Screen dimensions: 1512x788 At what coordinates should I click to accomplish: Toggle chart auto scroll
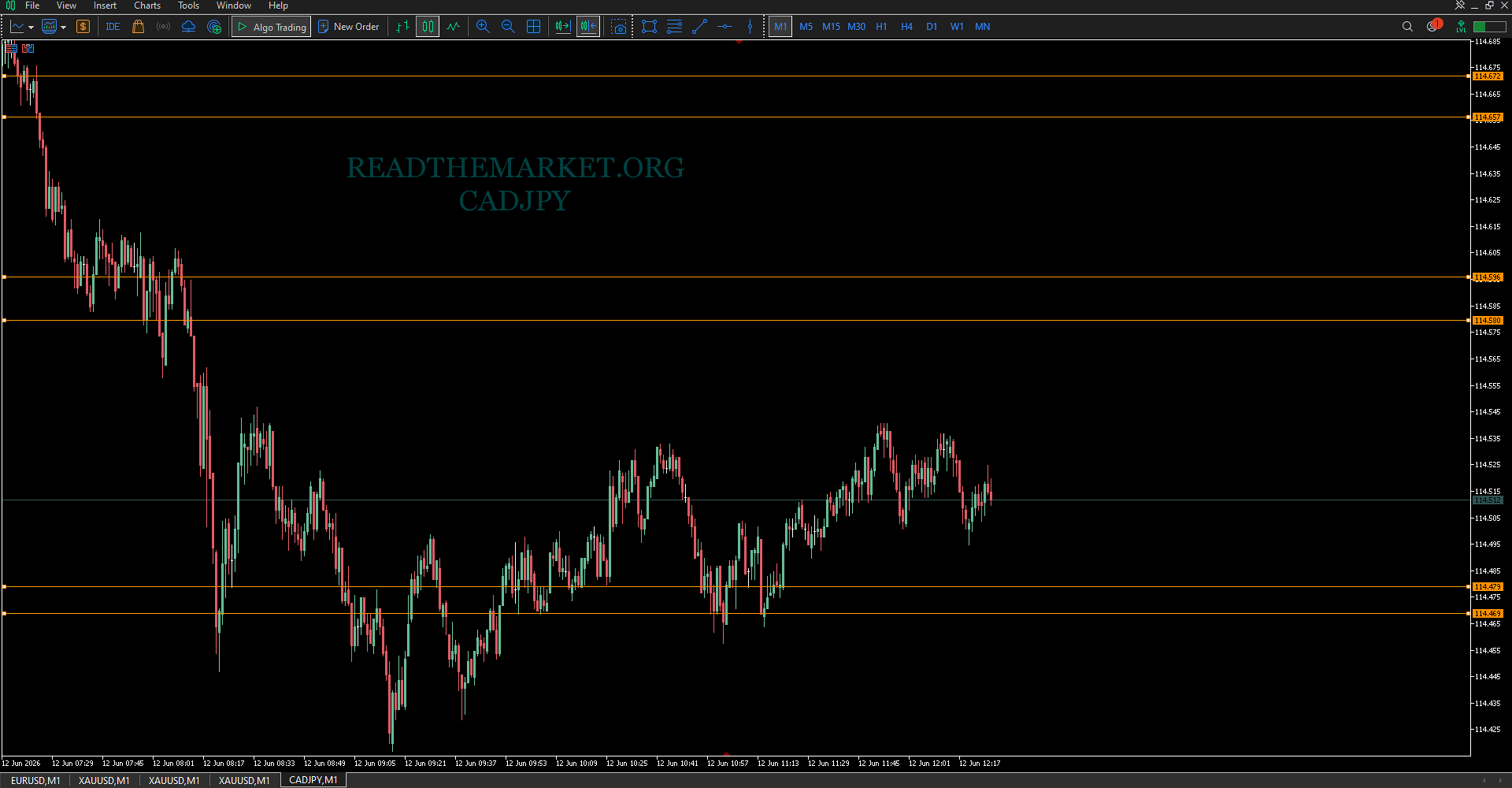[563, 27]
